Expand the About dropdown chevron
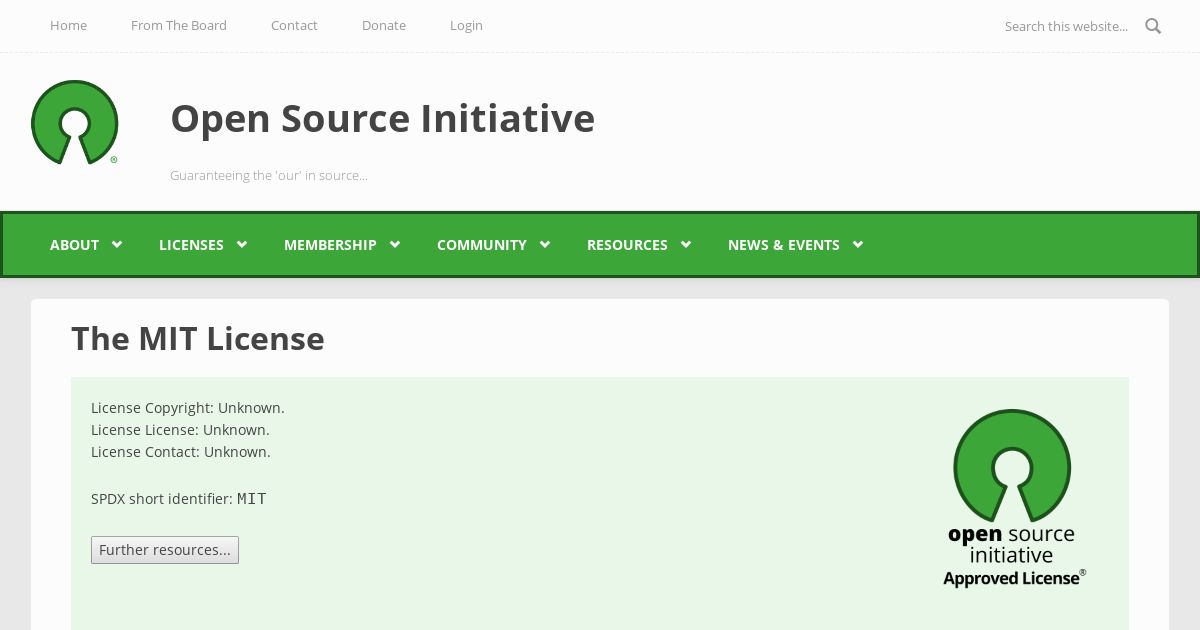 point(117,244)
